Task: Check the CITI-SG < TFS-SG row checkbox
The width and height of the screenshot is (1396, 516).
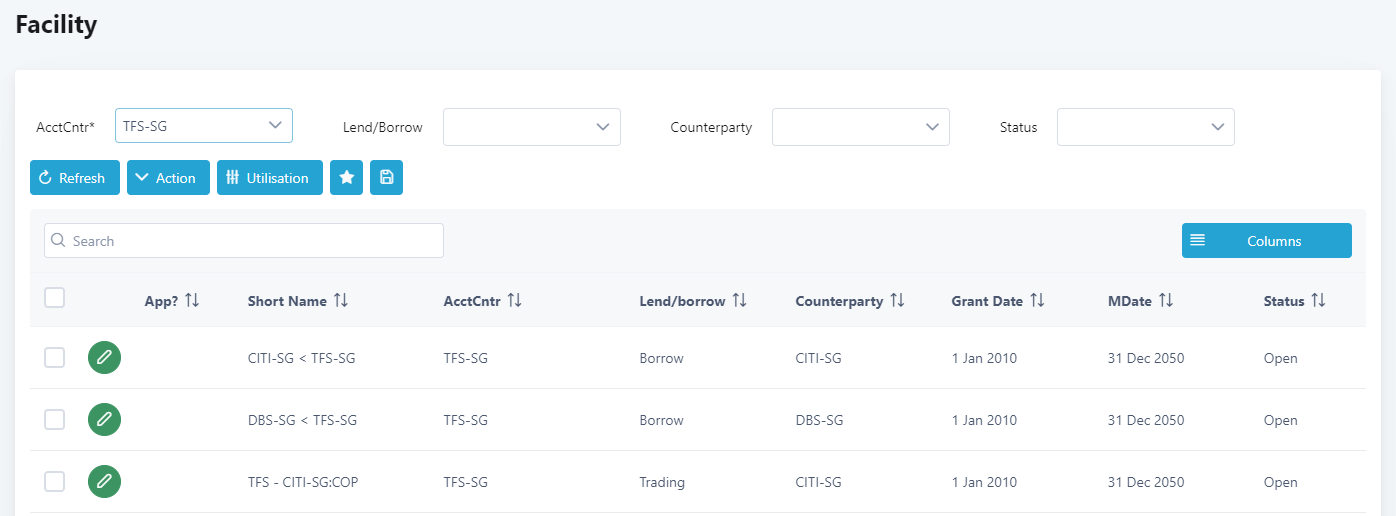Action: click(55, 358)
